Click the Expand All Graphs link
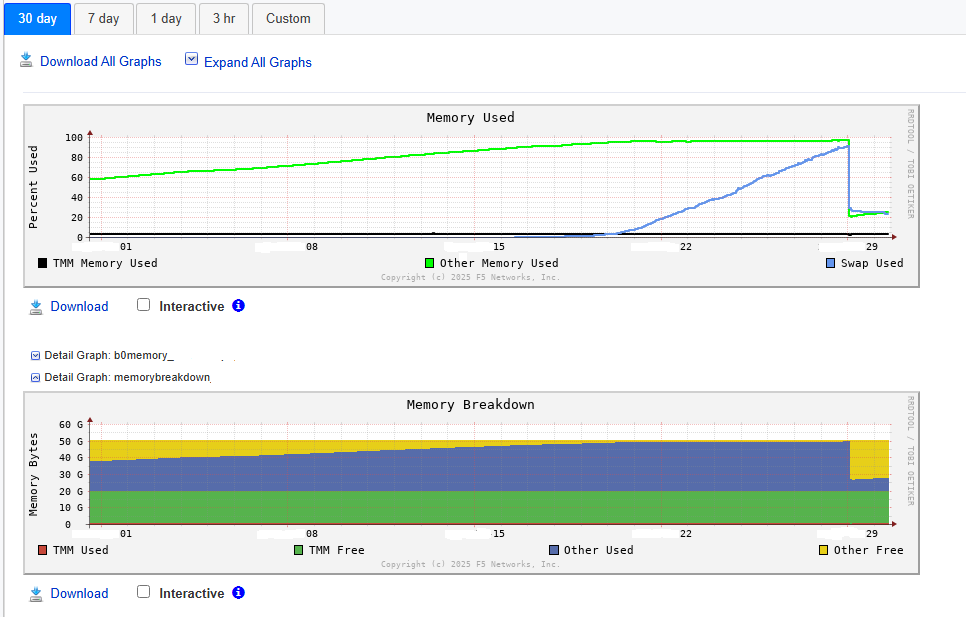The image size is (966, 617). [258, 62]
